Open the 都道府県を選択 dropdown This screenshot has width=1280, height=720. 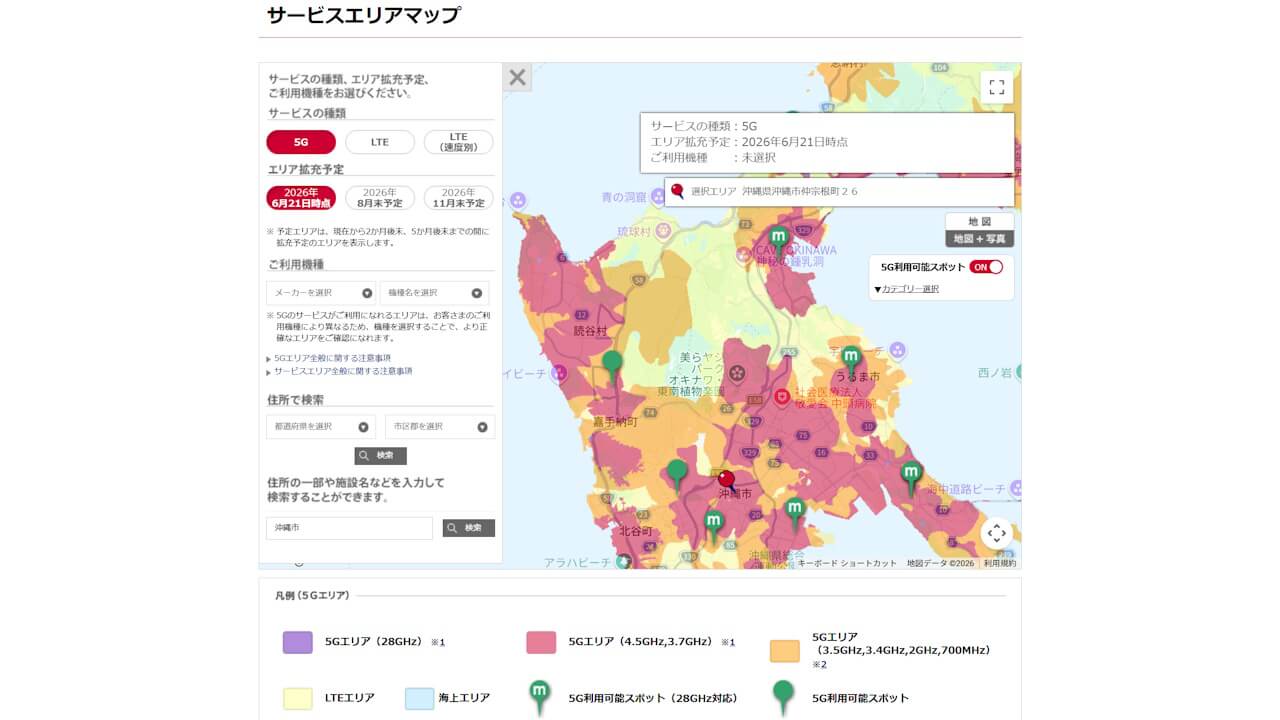click(x=321, y=427)
